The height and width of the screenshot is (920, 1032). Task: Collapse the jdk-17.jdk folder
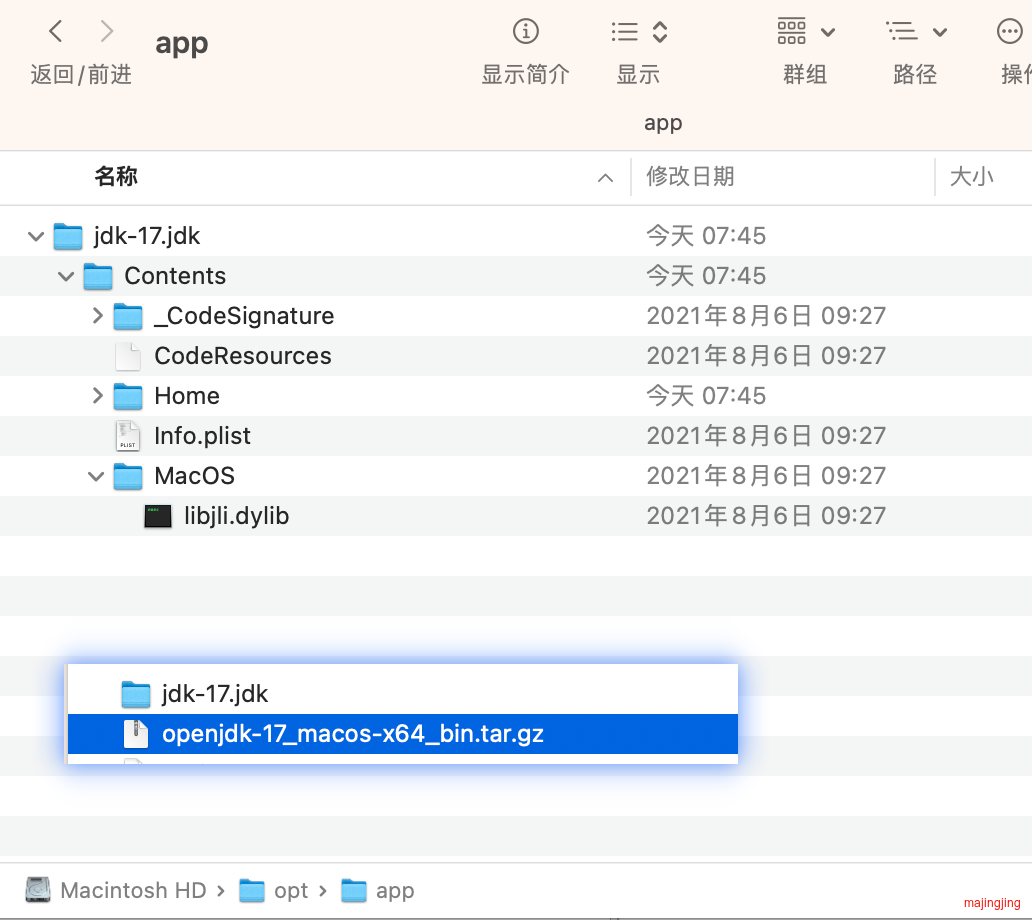36,236
